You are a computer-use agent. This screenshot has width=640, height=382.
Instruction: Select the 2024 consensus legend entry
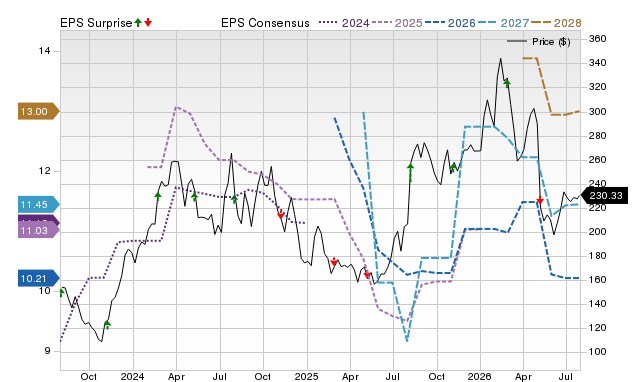click(344, 23)
